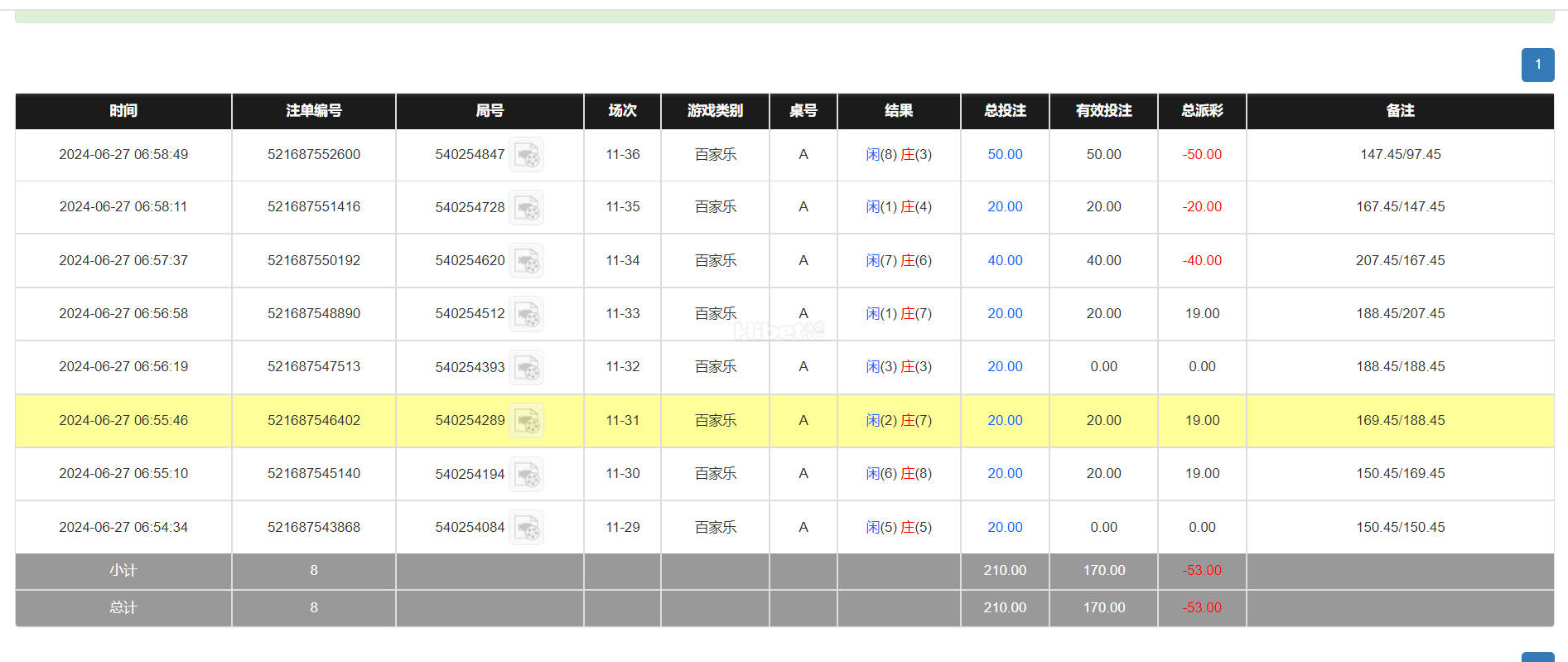
Task: Select the payout value -50.00
Action: click(1202, 154)
